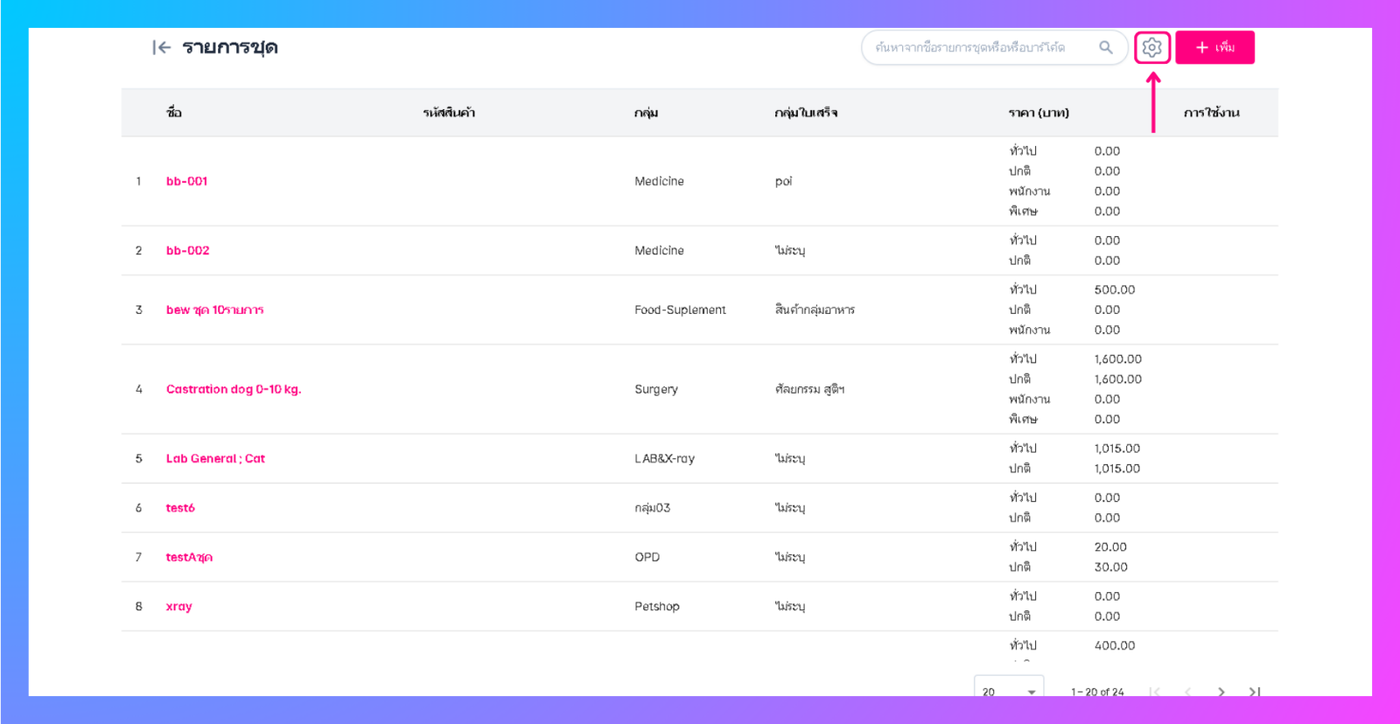The image size is (1400, 724).
Task: Click the สินค้ากลุ่มอาหาร receipt group cell
Action: coord(814,310)
